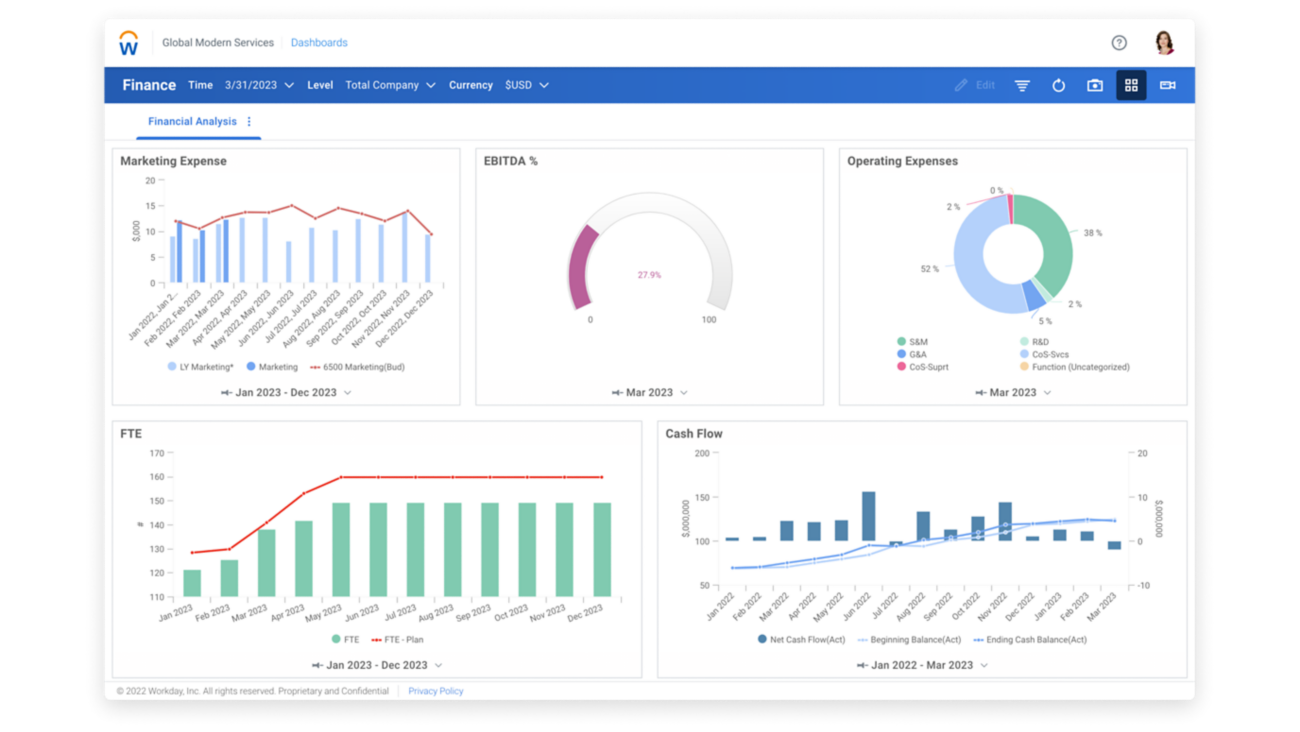Refresh the dashboard using the refresh icon
Viewport: 1300px width, 732px height.
1058,85
